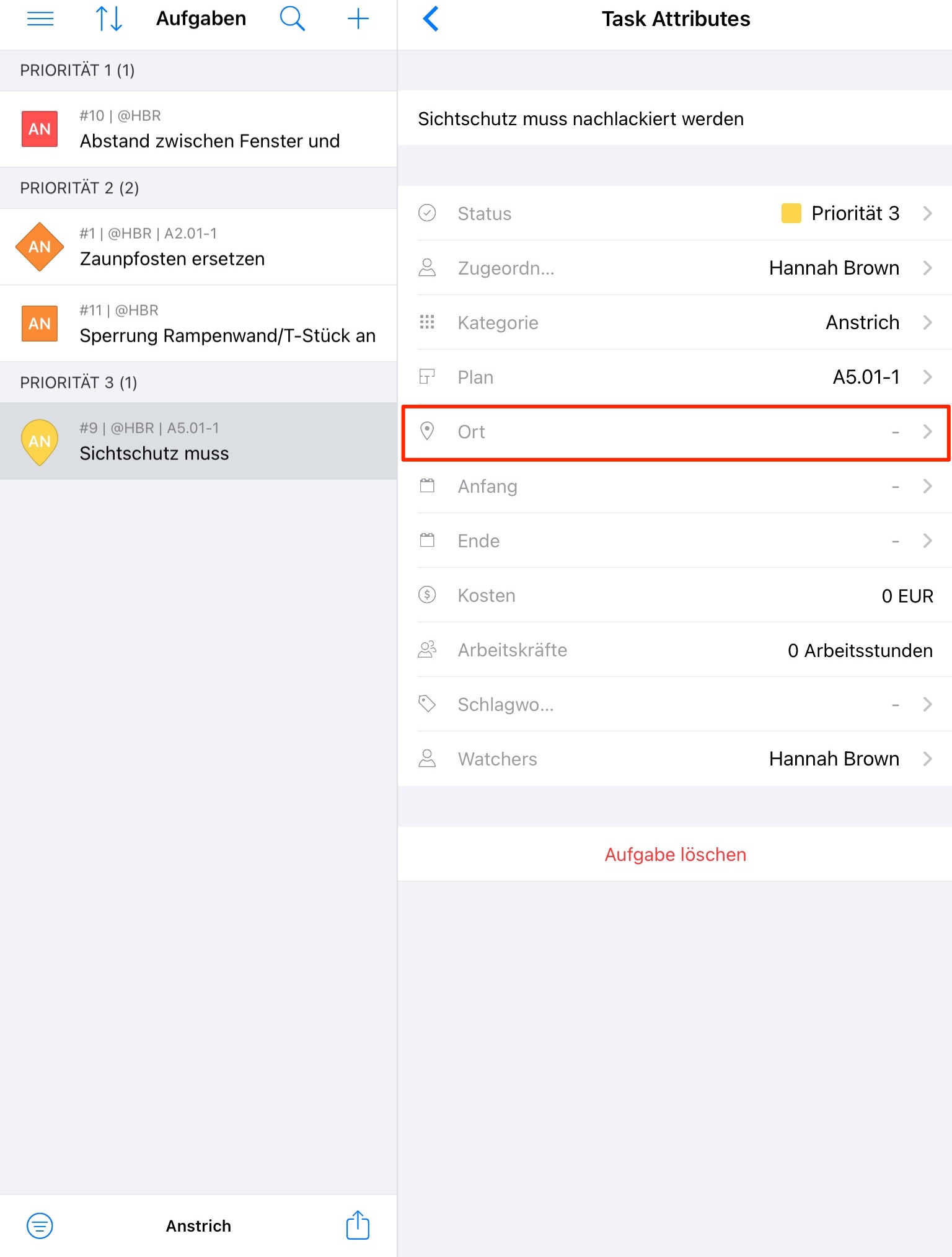Expand the Kategorie Anstrich chevron
Image resolution: width=952 pixels, height=1257 pixels.
point(928,322)
